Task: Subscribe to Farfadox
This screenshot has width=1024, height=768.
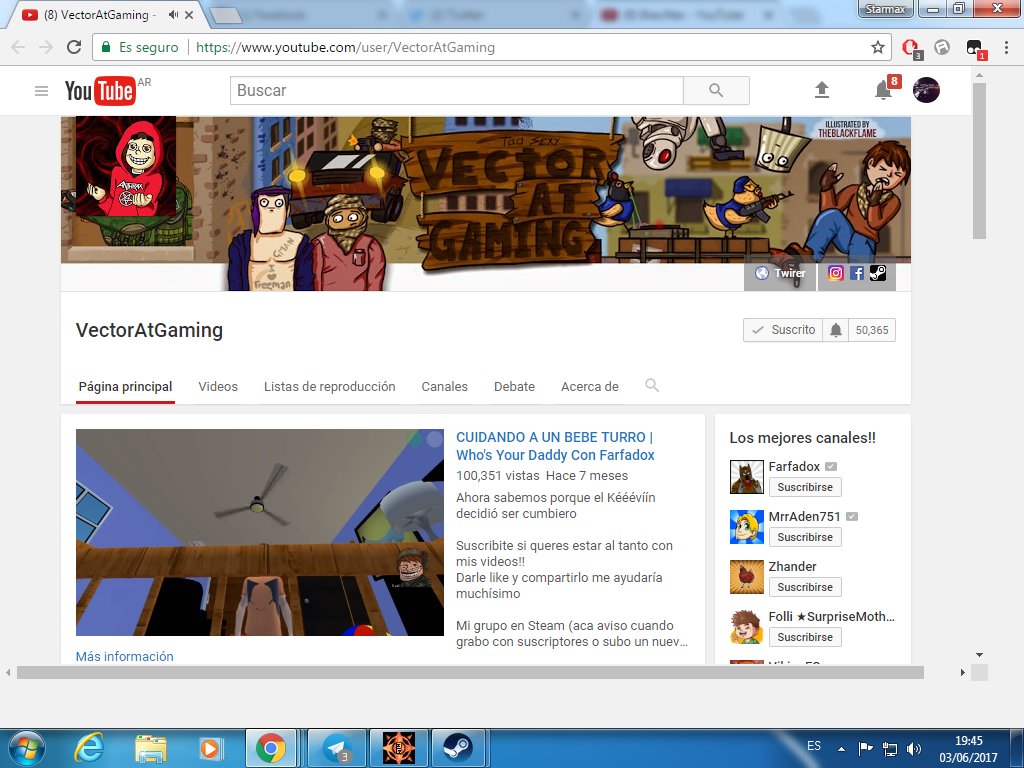Action: (805, 487)
